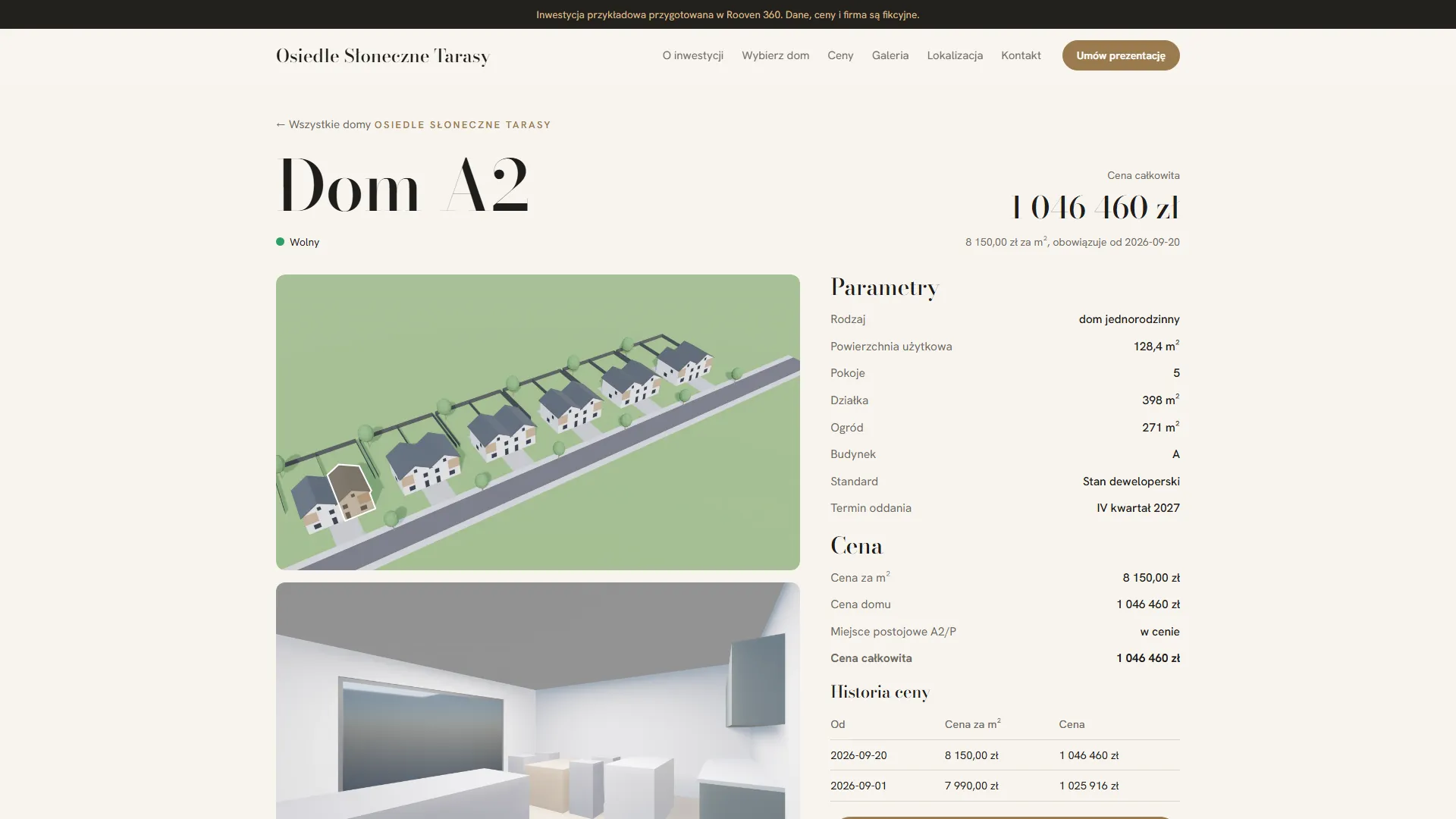Click the Umów prezentację button
Viewport: 1456px width, 819px height.
[x=1121, y=55]
